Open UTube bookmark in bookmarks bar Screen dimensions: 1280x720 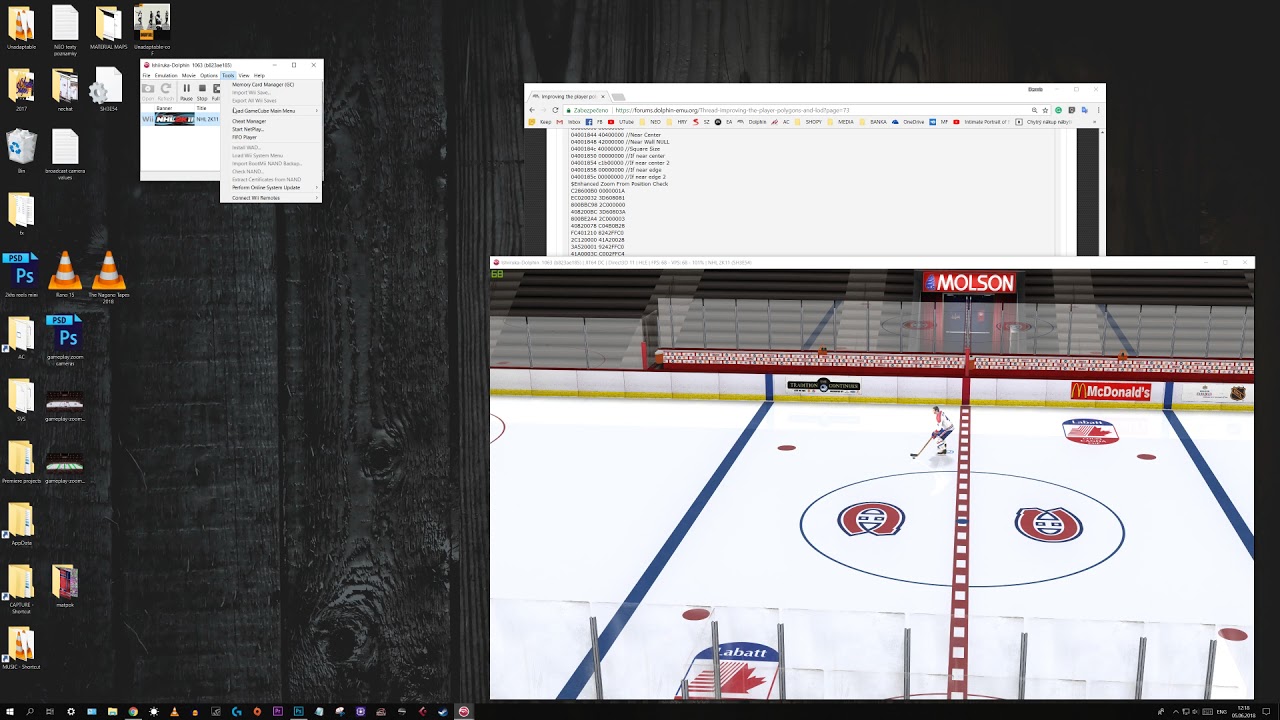tap(620, 122)
